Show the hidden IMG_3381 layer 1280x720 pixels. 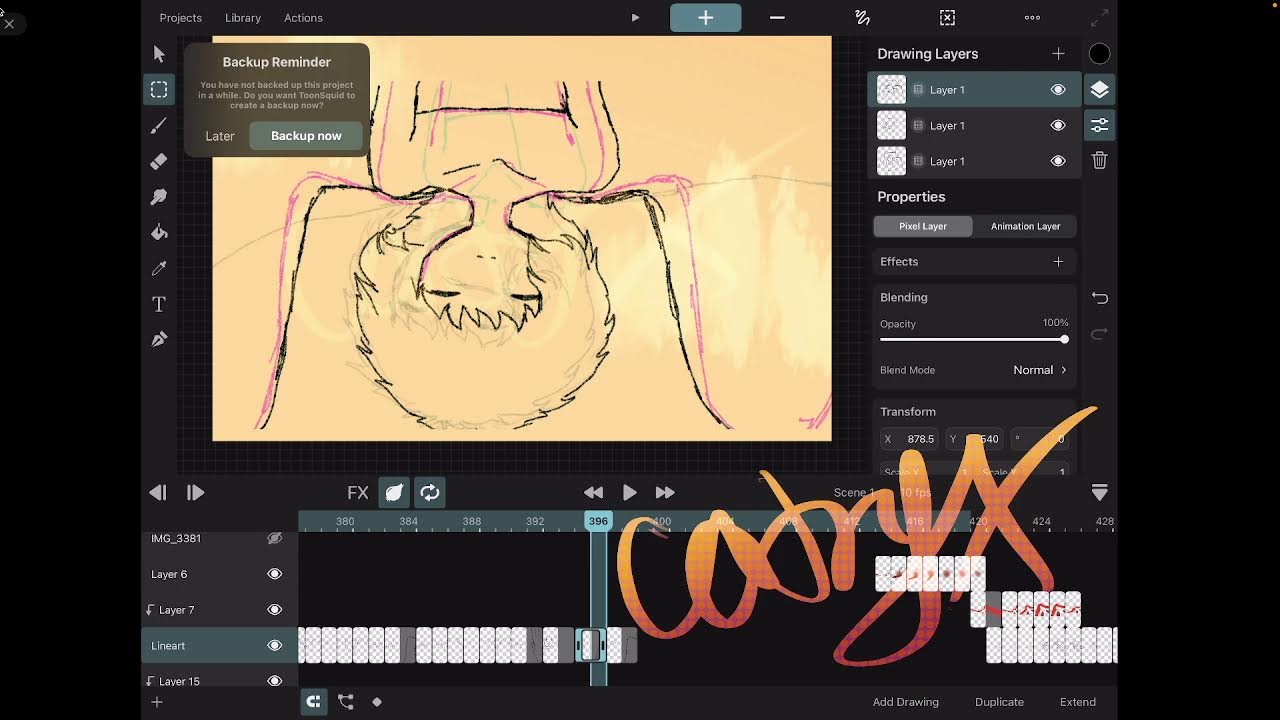click(x=274, y=538)
